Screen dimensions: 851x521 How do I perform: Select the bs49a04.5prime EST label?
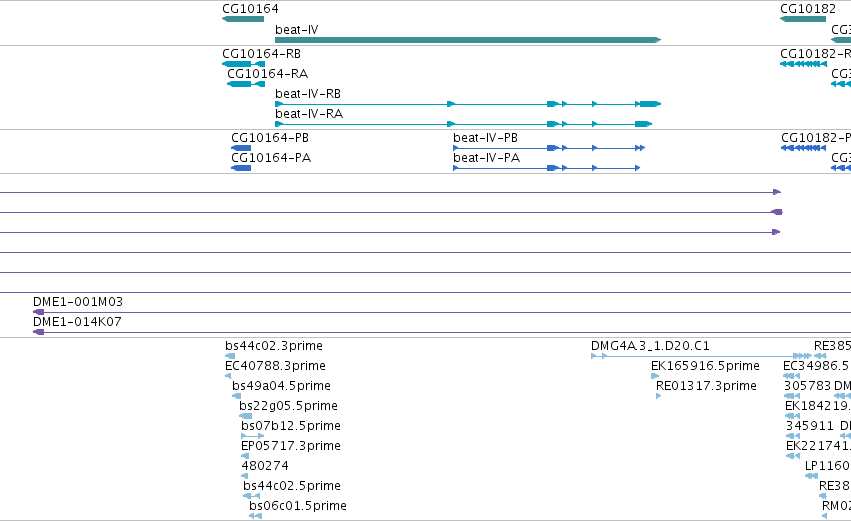coord(281,386)
